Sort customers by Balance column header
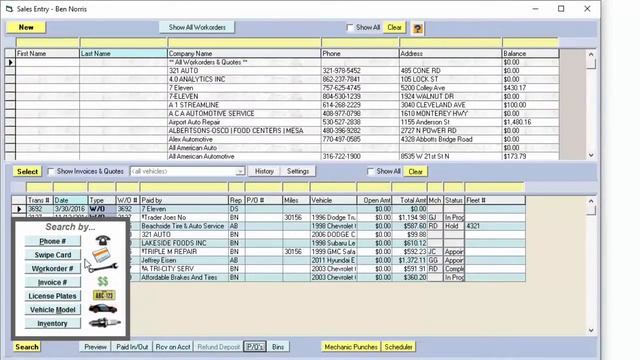 530,53
